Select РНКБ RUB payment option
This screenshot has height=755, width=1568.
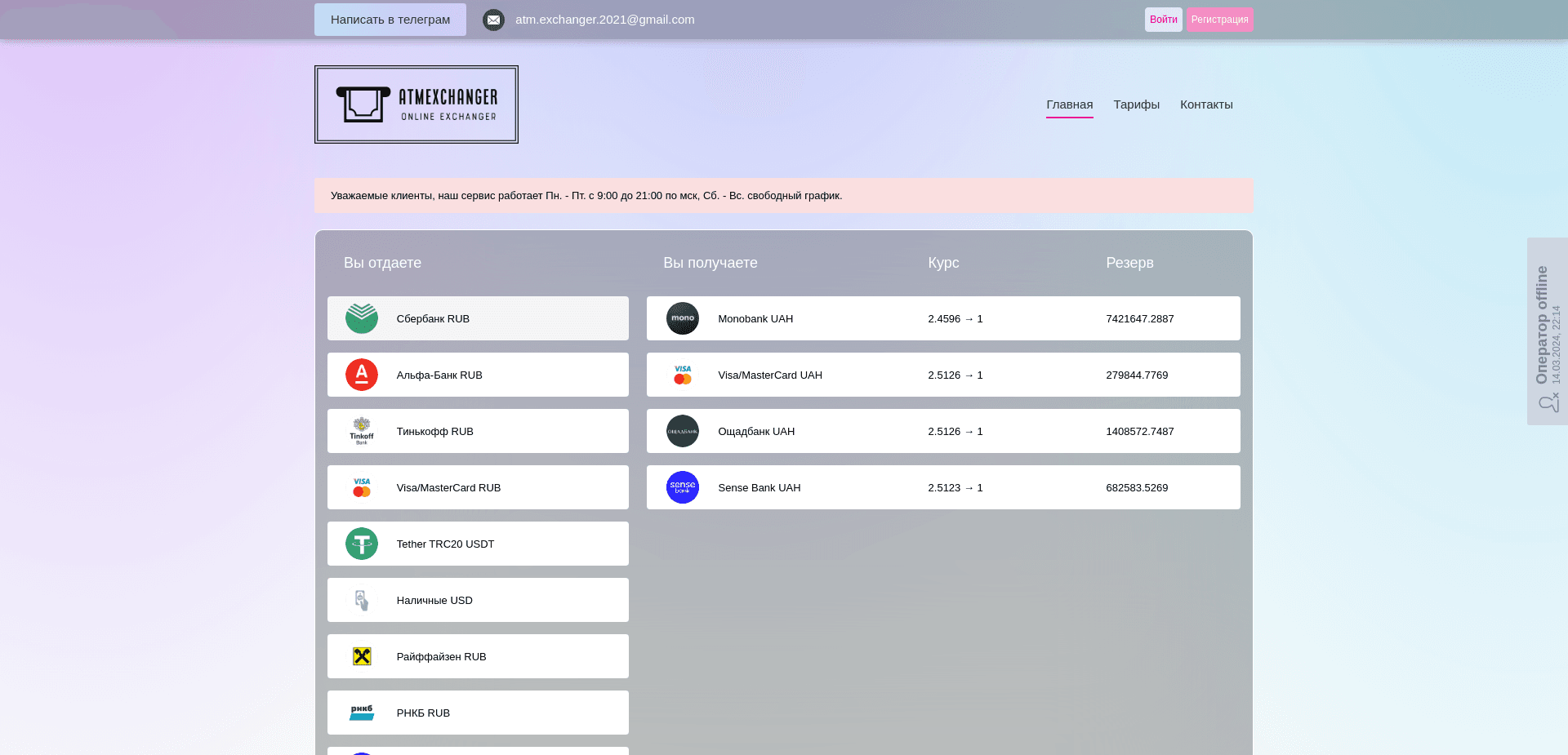click(x=478, y=713)
